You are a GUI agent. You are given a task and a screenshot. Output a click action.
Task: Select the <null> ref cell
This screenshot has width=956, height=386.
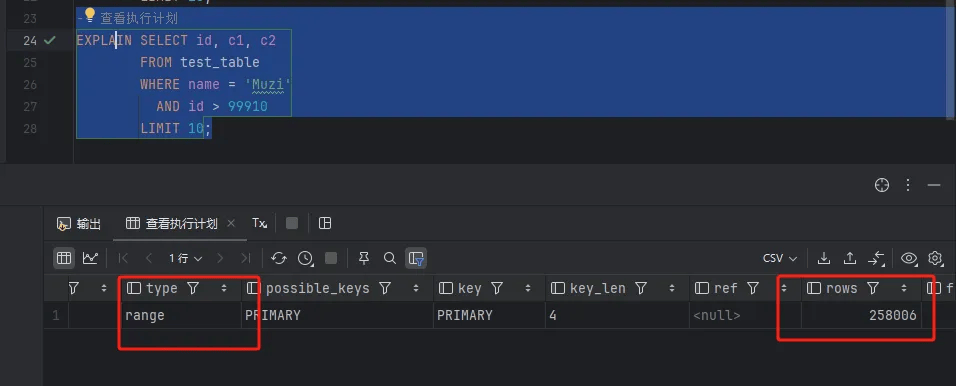click(745, 315)
